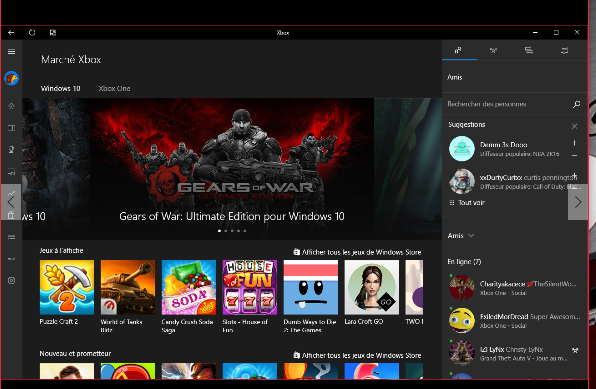
Task: Select the Windows 10 tab
Action: click(60, 89)
